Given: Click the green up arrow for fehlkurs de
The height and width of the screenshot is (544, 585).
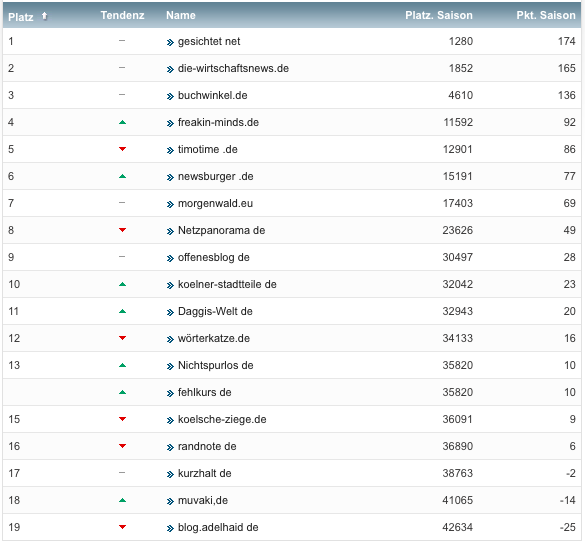Looking at the screenshot, I should (122, 392).
